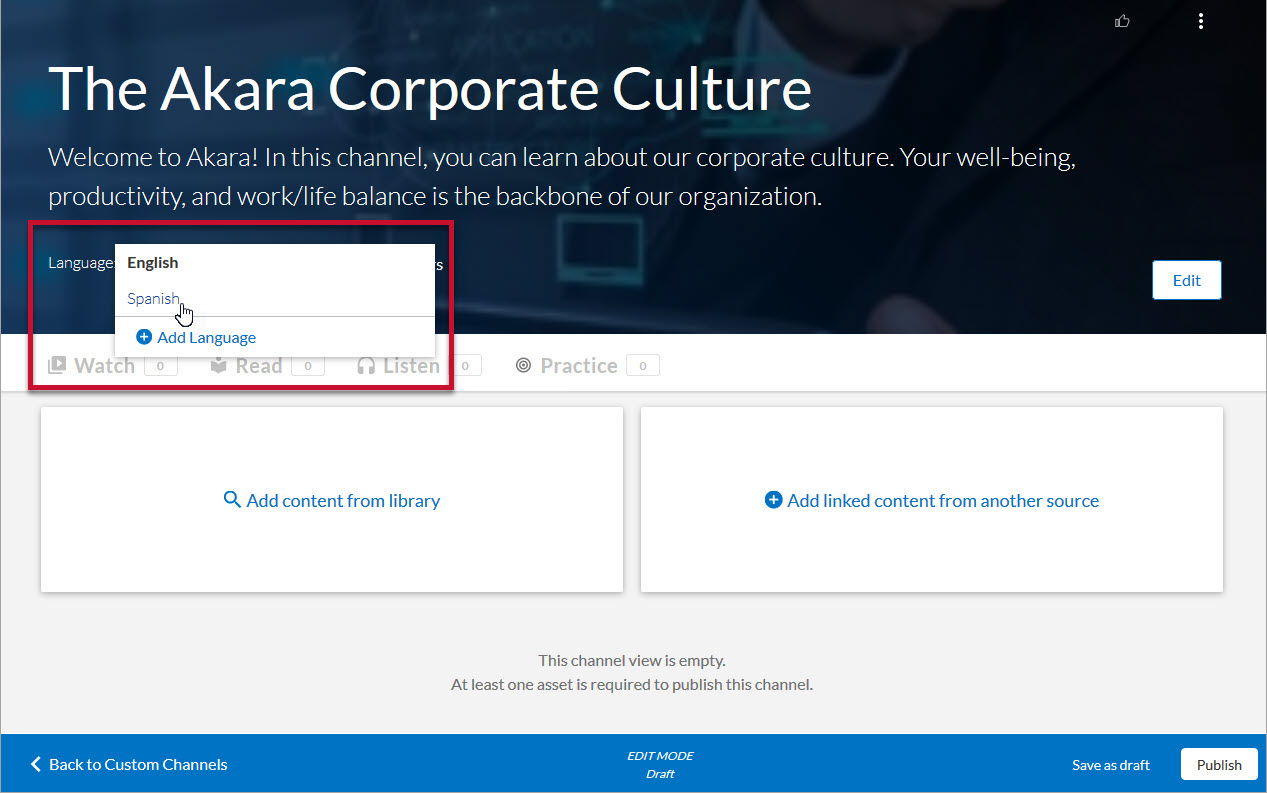Viewport: 1267px width, 793px height.
Task: Click the Listen headphones icon
Action: 366,366
